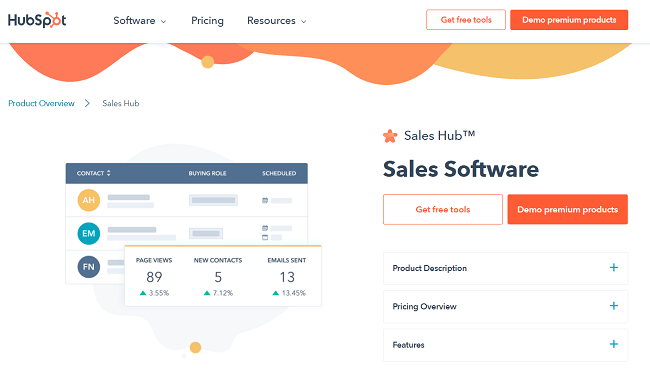Click the BUYING ROLE column header

pos(207,173)
